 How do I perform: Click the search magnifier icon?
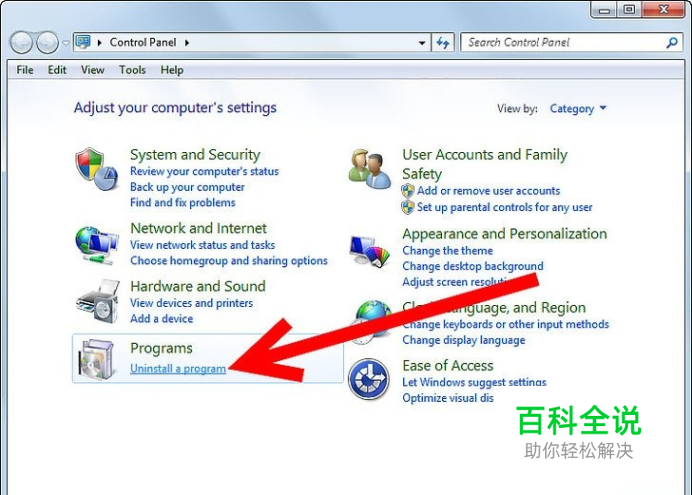click(672, 43)
